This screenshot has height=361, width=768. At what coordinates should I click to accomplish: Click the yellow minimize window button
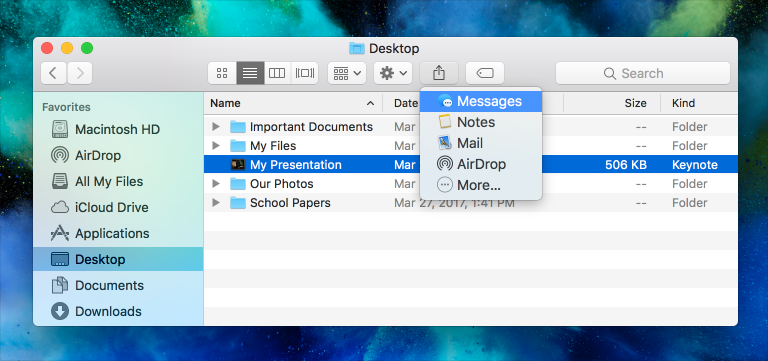67,48
